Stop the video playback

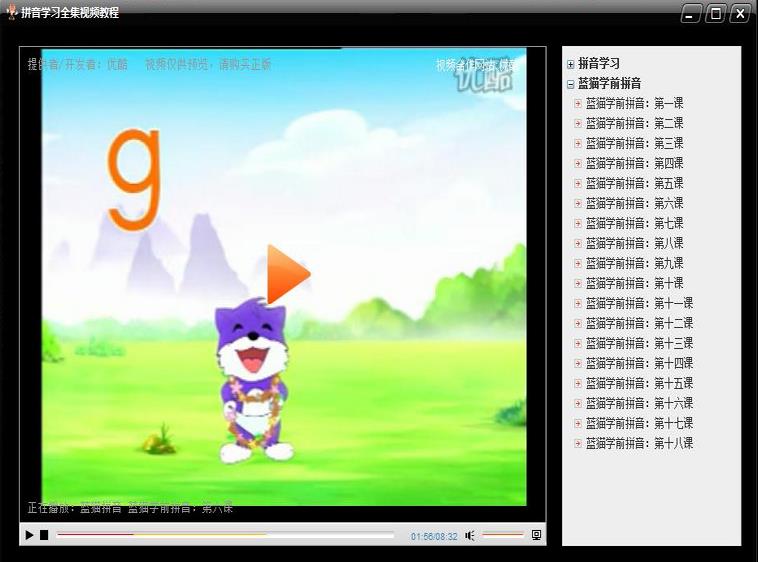click(44, 536)
